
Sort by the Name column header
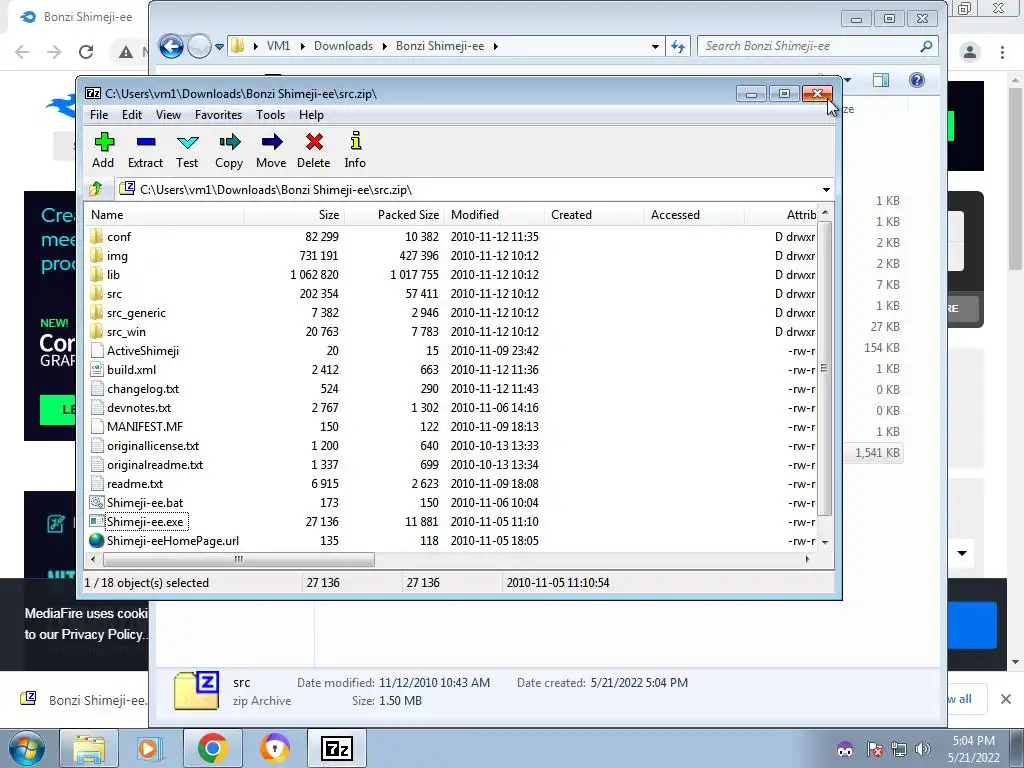(165, 215)
